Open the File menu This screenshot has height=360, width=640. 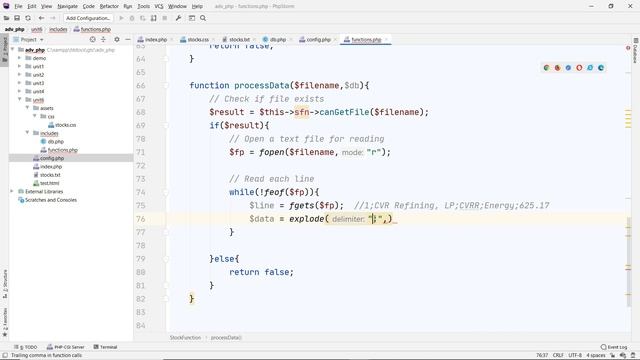click(x=18, y=7)
